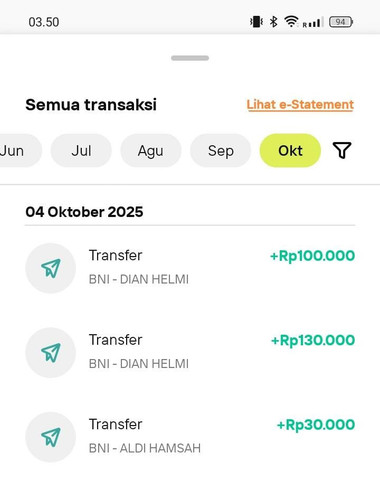This screenshot has height=500, width=380.
Task: Select the Jun month filter
Action: click(x=17, y=151)
